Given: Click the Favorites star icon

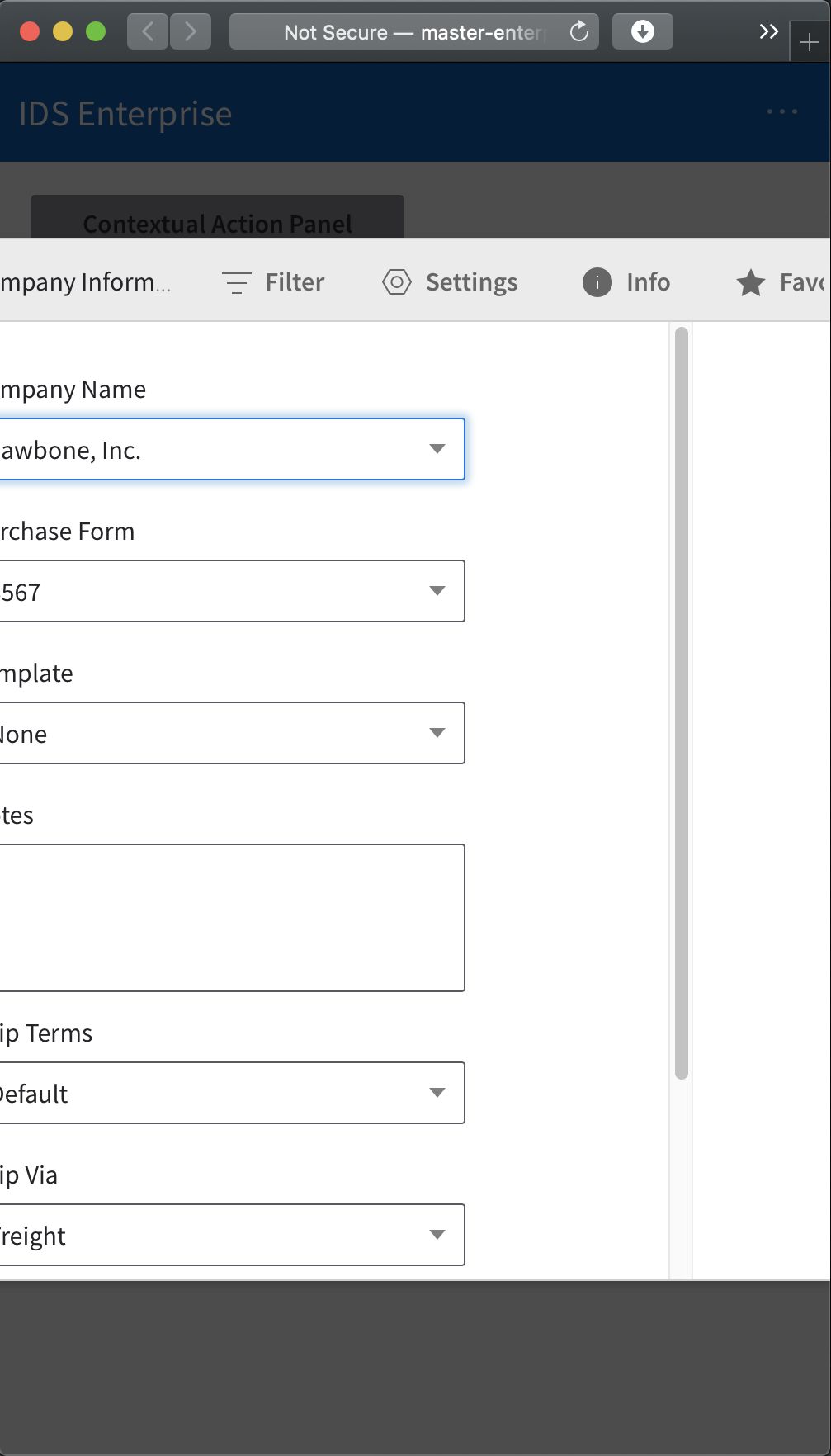Looking at the screenshot, I should tap(751, 282).
